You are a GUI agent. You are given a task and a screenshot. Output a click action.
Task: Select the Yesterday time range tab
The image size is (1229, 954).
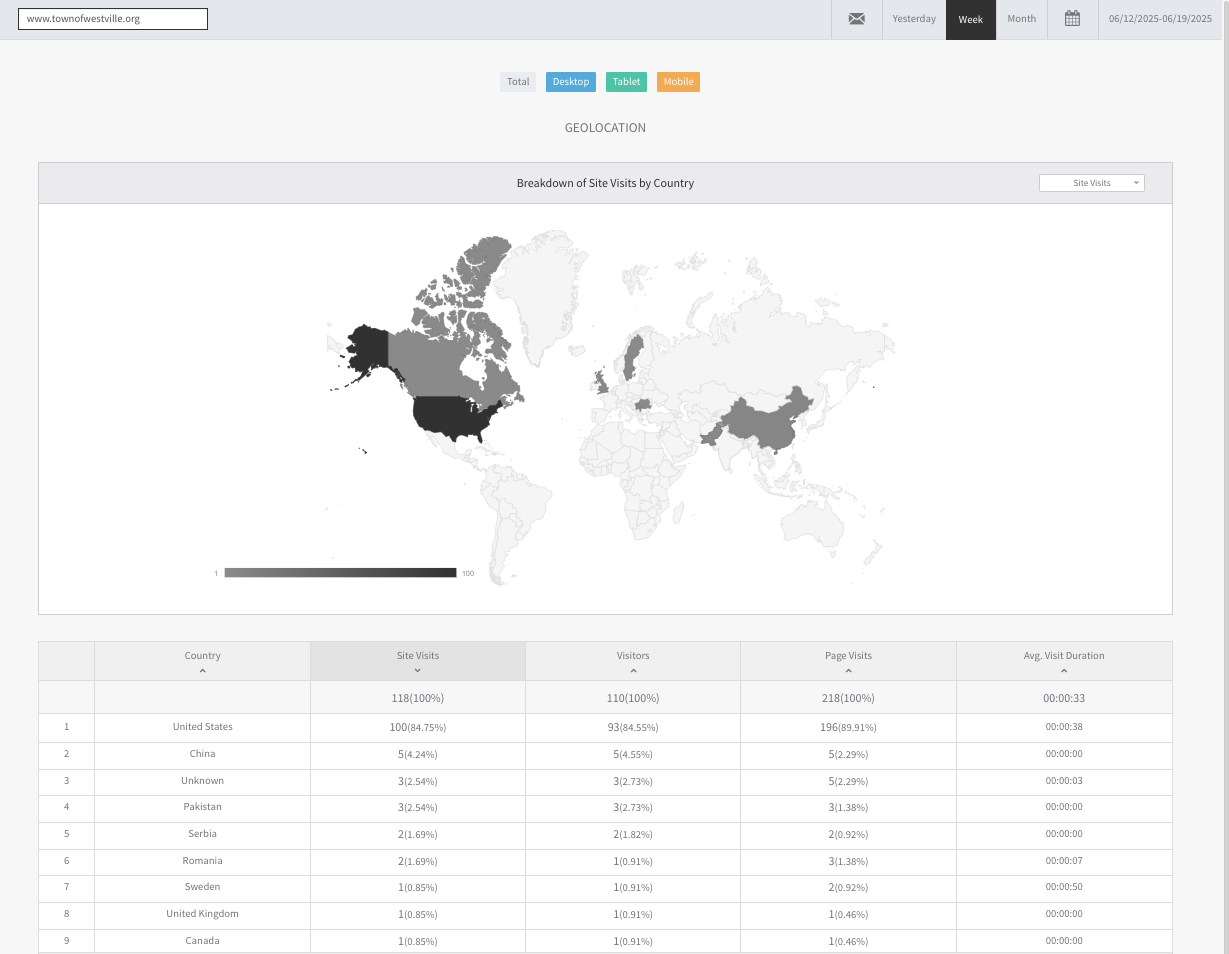(914, 19)
